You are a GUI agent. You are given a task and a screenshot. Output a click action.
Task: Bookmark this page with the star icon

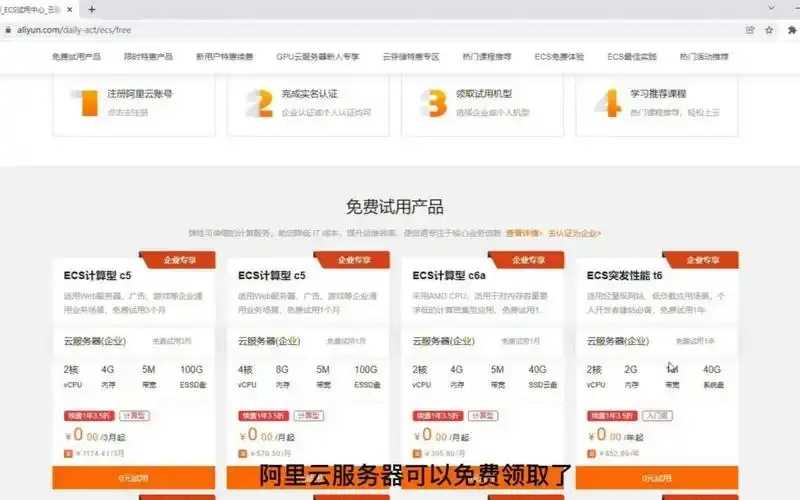pyautogui.click(x=769, y=30)
